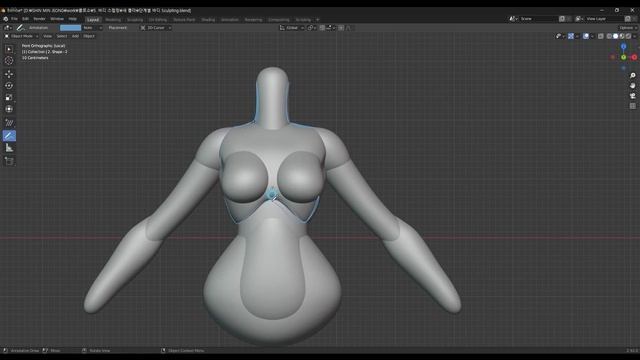Click the View Layer add icon button
The height and width of the screenshot is (360, 640).
(x=628, y=19)
